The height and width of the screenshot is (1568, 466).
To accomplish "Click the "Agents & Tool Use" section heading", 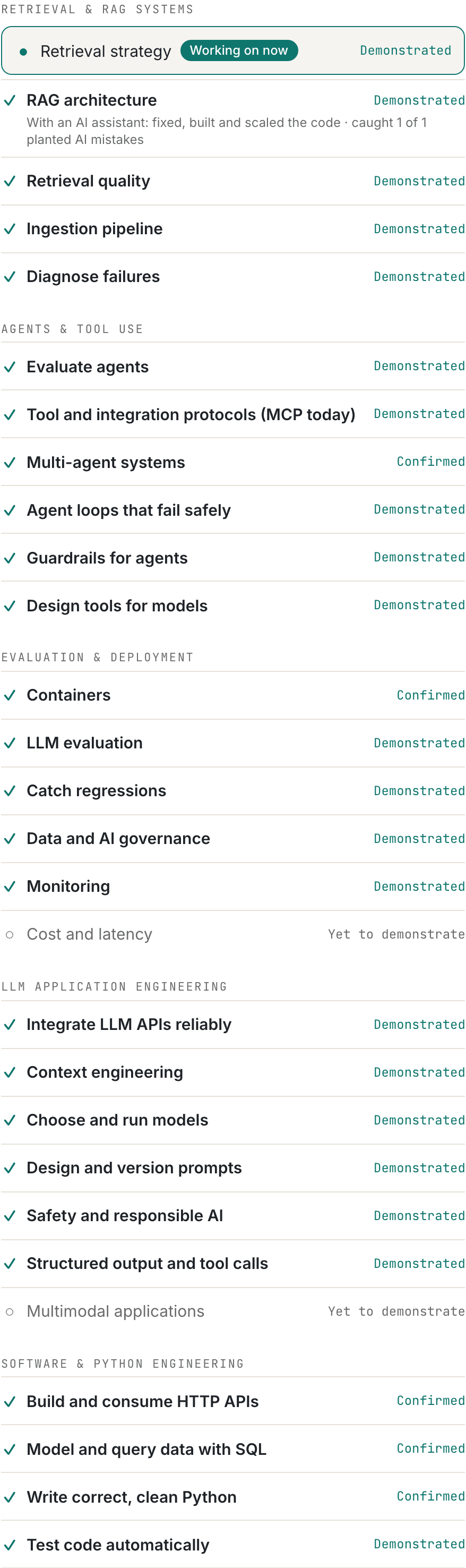I will coord(72,329).
